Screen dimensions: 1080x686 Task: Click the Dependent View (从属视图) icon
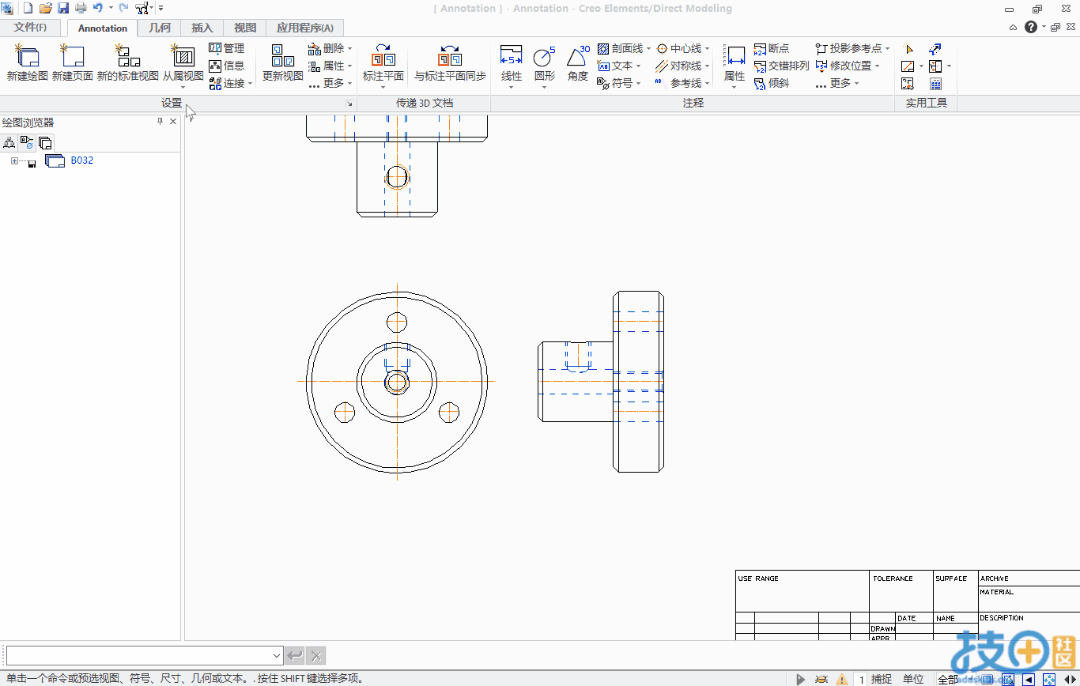coord(183,56)
